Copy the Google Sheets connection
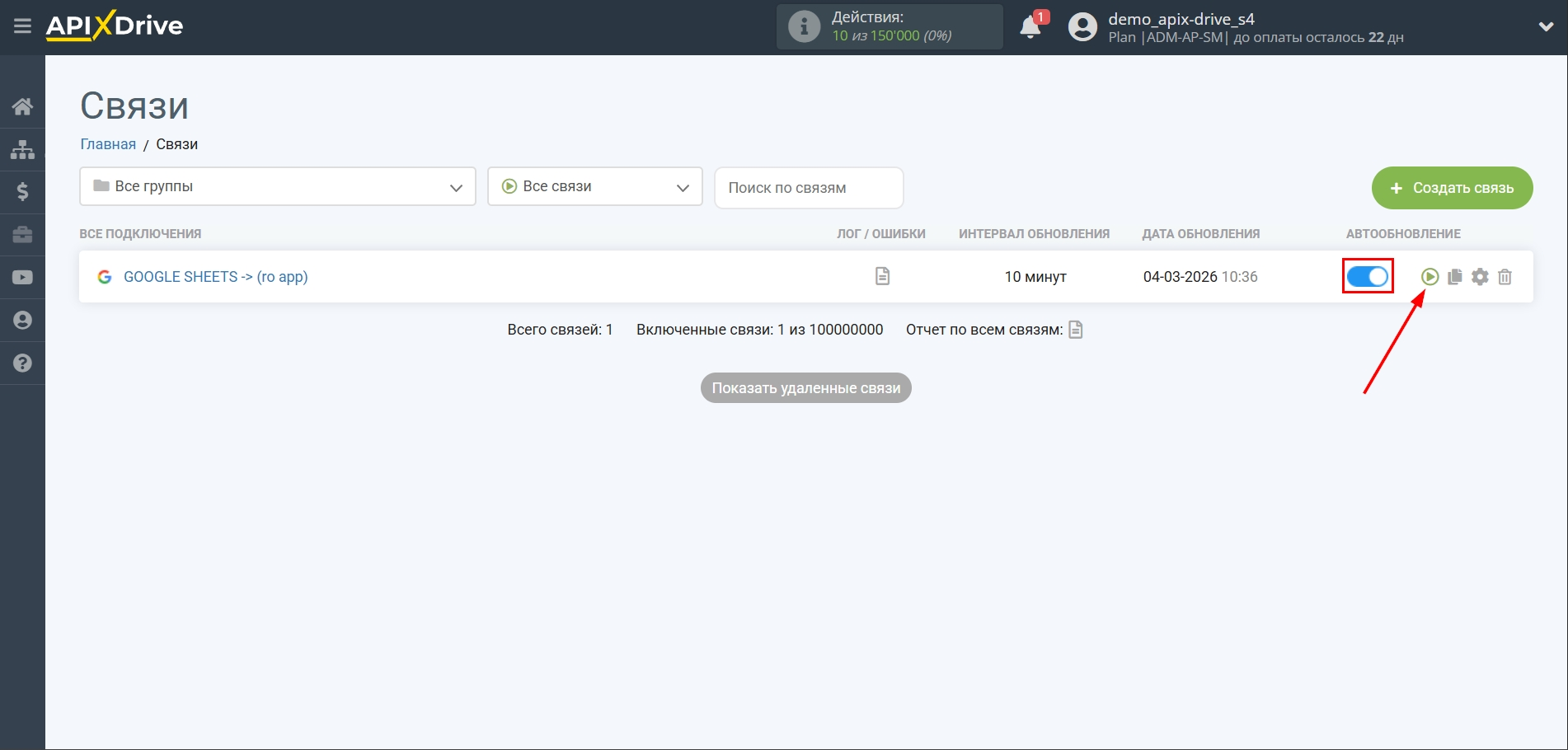This screenshot has height=750, width=1568. point(1455,277)
